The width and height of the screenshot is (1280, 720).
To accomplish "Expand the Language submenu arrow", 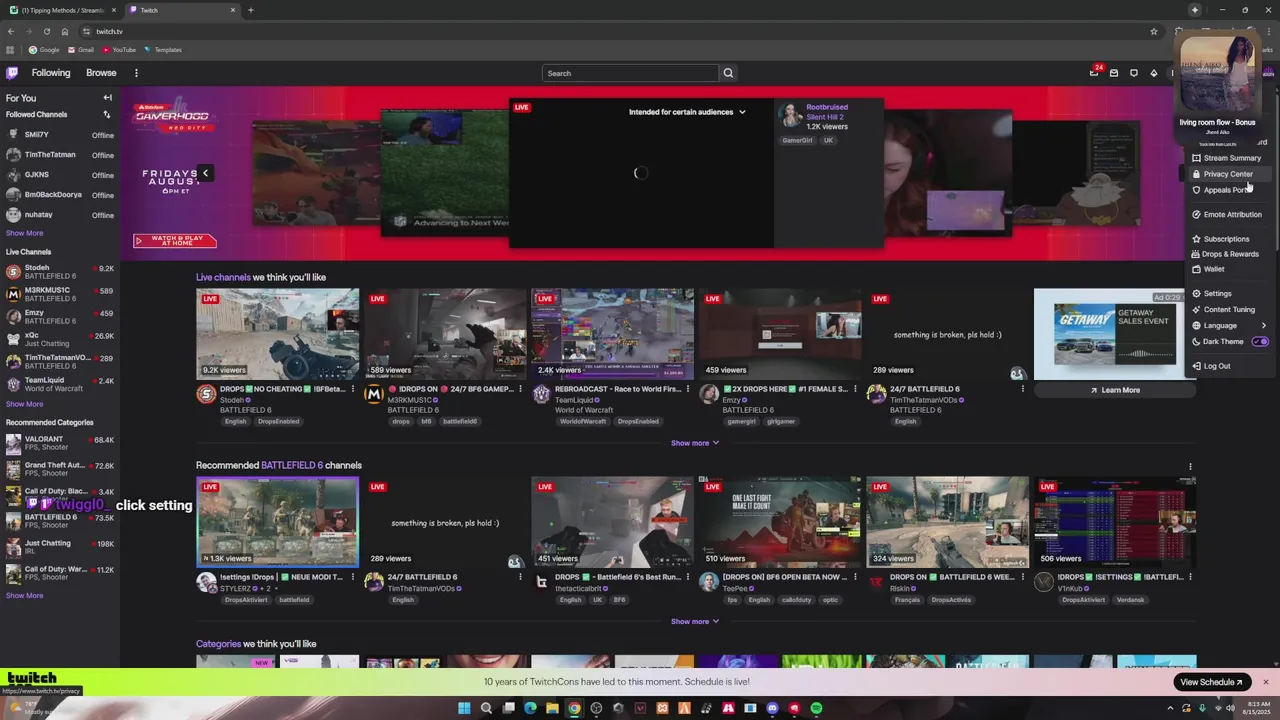I will click(1263, 326).
